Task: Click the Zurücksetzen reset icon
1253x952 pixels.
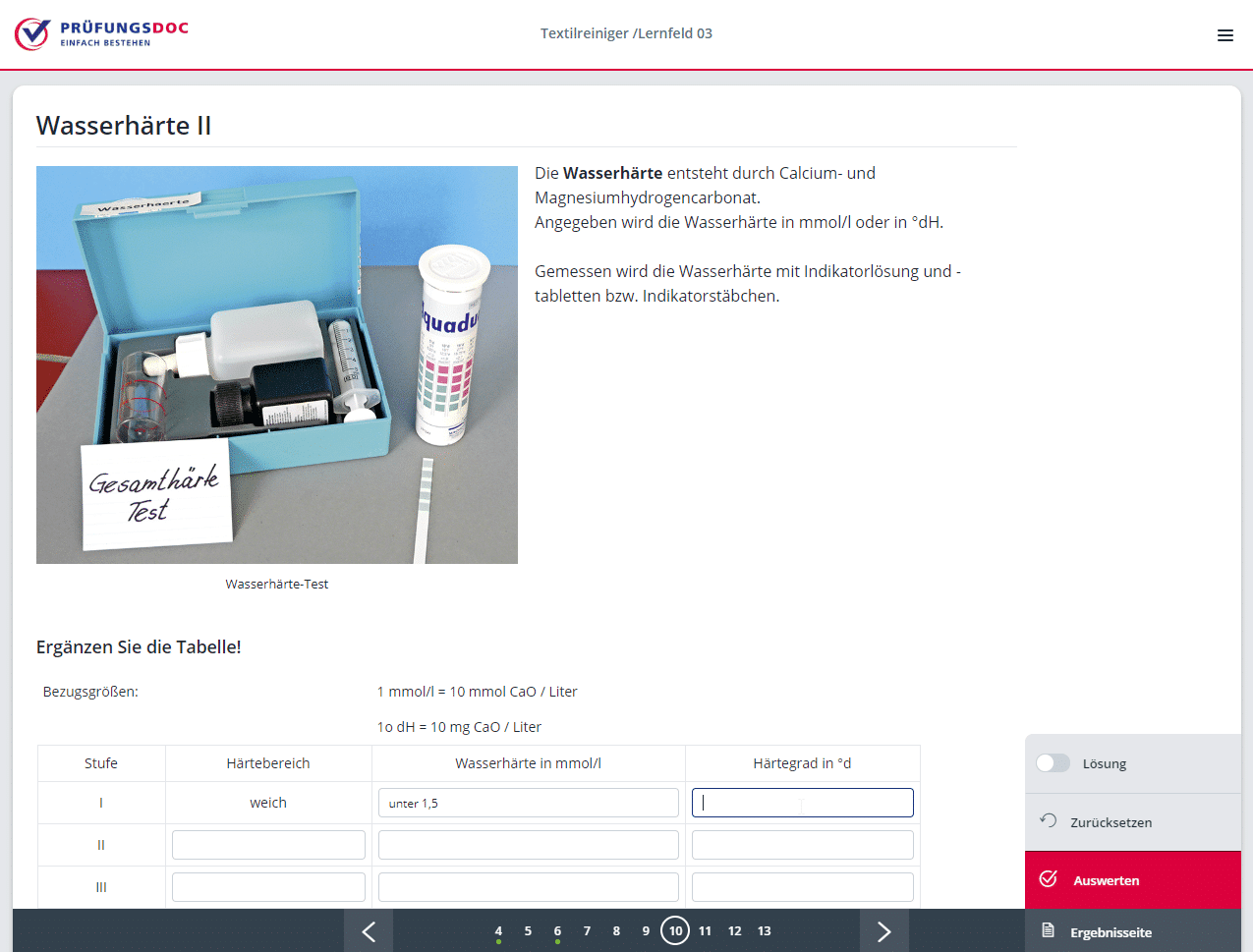Action: tap(1049, 821)
